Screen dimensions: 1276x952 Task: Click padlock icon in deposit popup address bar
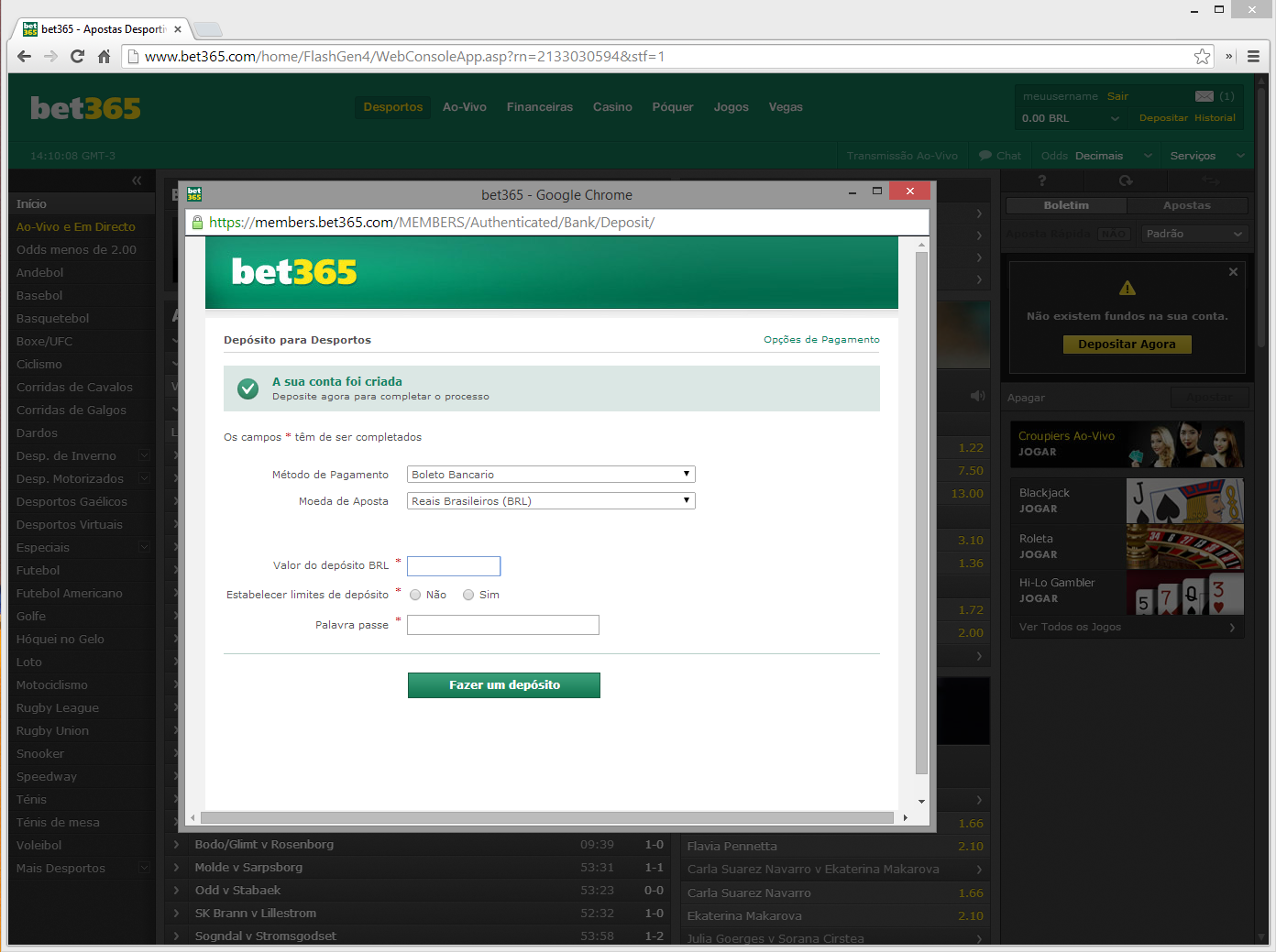[196, 222]
